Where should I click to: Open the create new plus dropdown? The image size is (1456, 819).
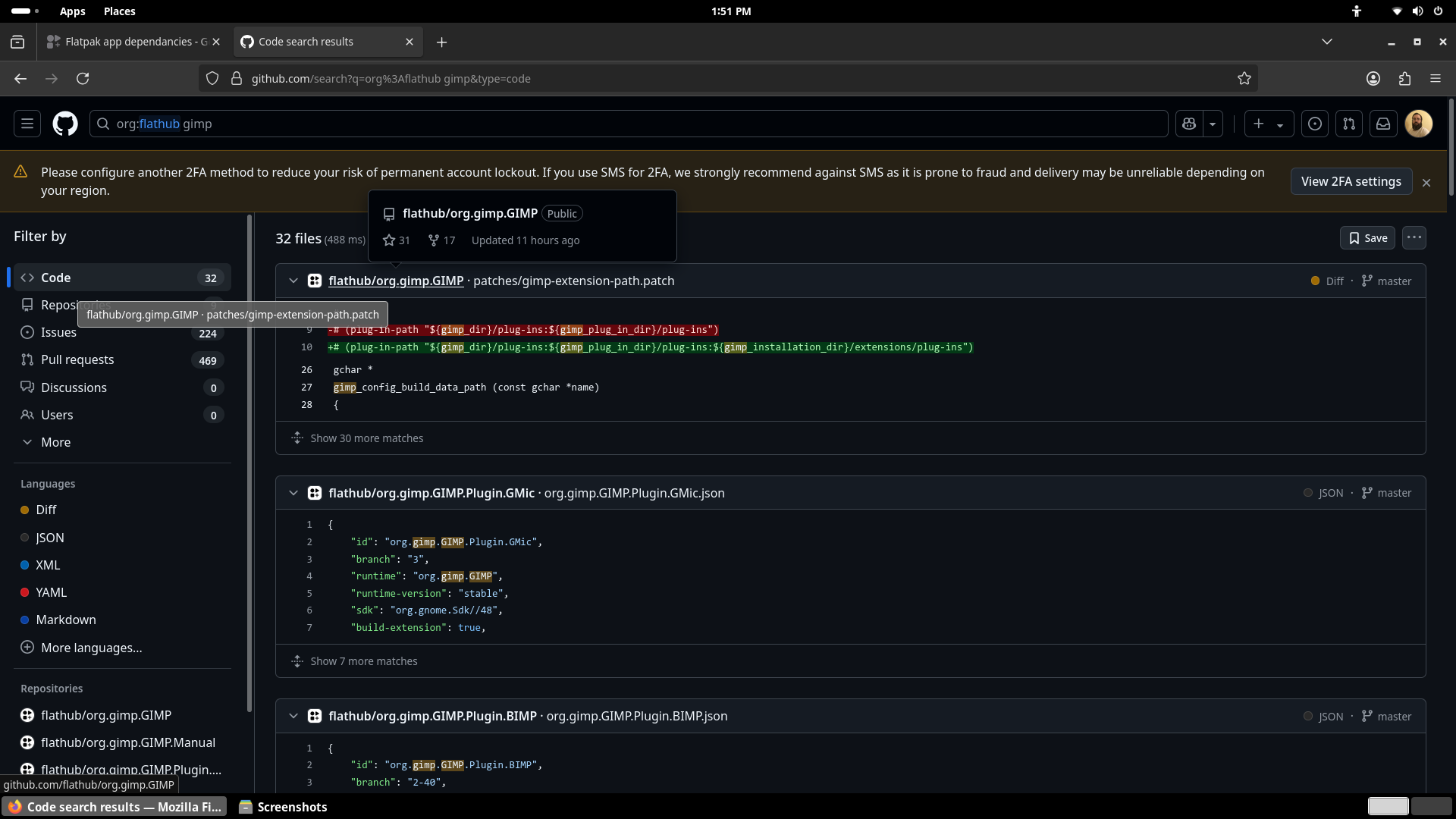[1268, 124]
